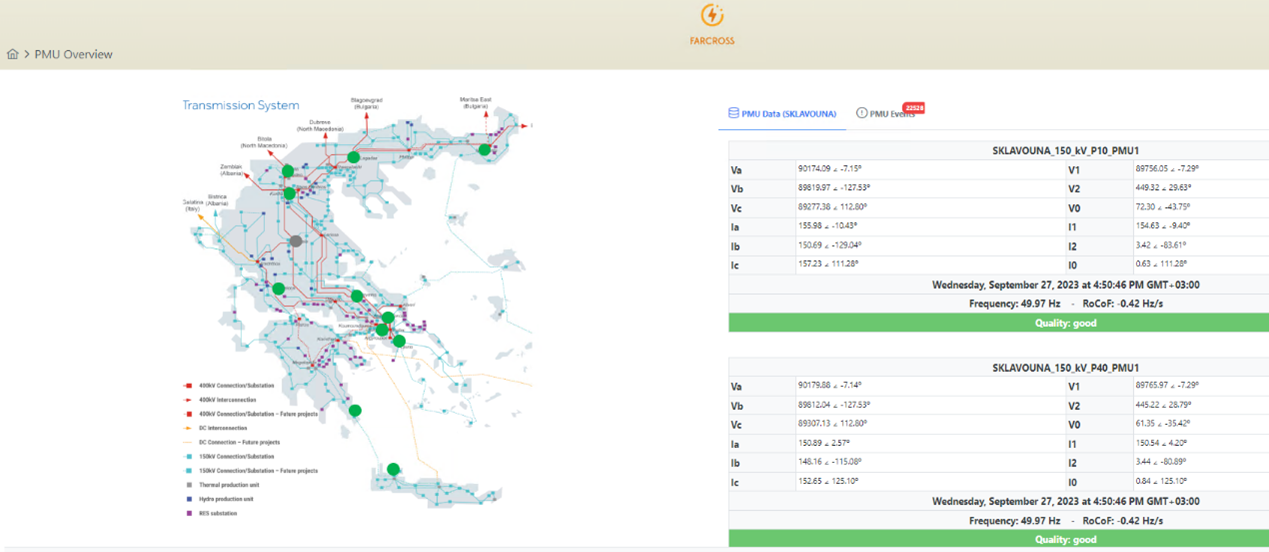Click the green PMU marker near Lagadas
This screenshot has width=1269, height=552.
point(353,157)
